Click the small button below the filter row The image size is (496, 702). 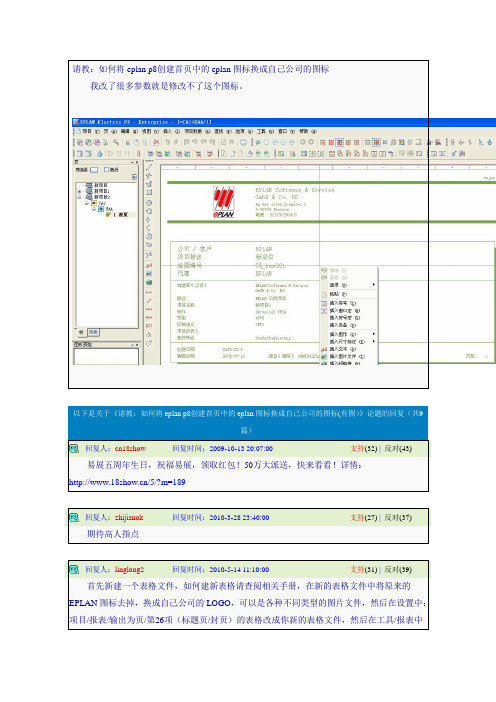[x=134, y=177]
